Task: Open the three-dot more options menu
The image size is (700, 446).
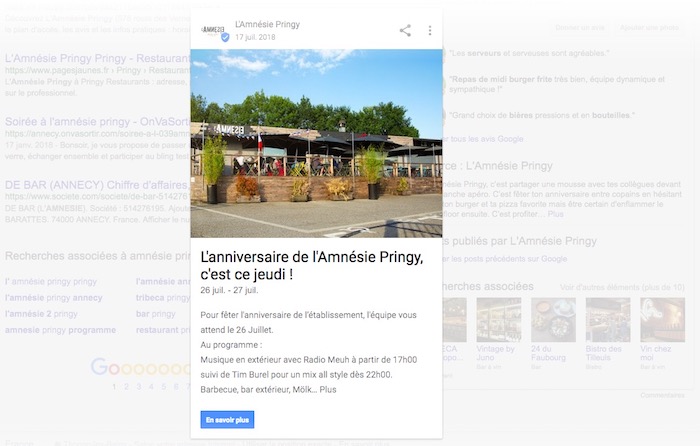Action: (x=429, y=30)
